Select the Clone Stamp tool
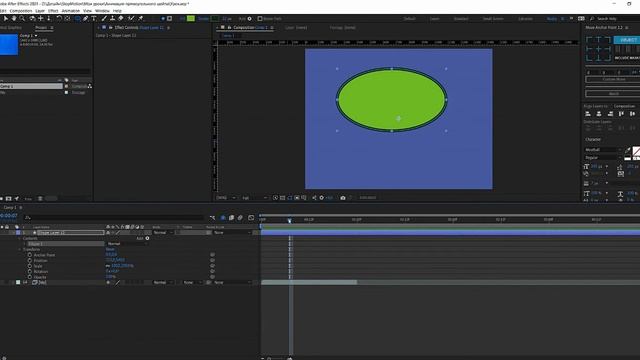The width and height of the screenshot is (640, 360). [112, 18]
